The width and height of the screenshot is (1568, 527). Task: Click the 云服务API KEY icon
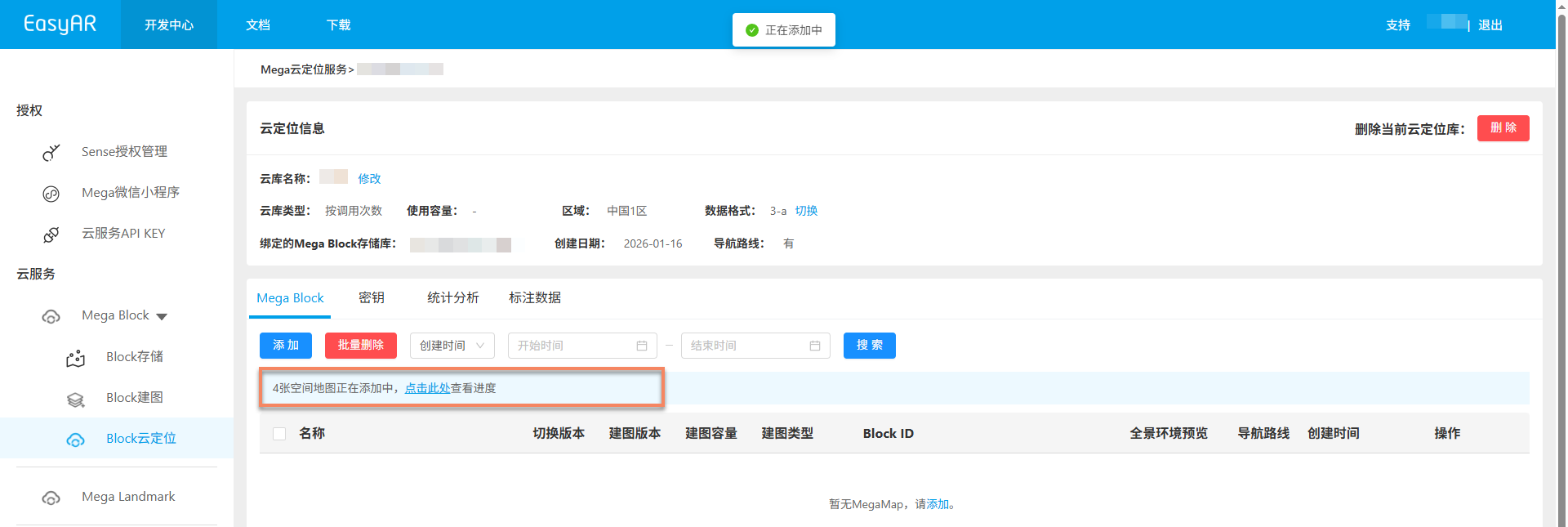51,234
